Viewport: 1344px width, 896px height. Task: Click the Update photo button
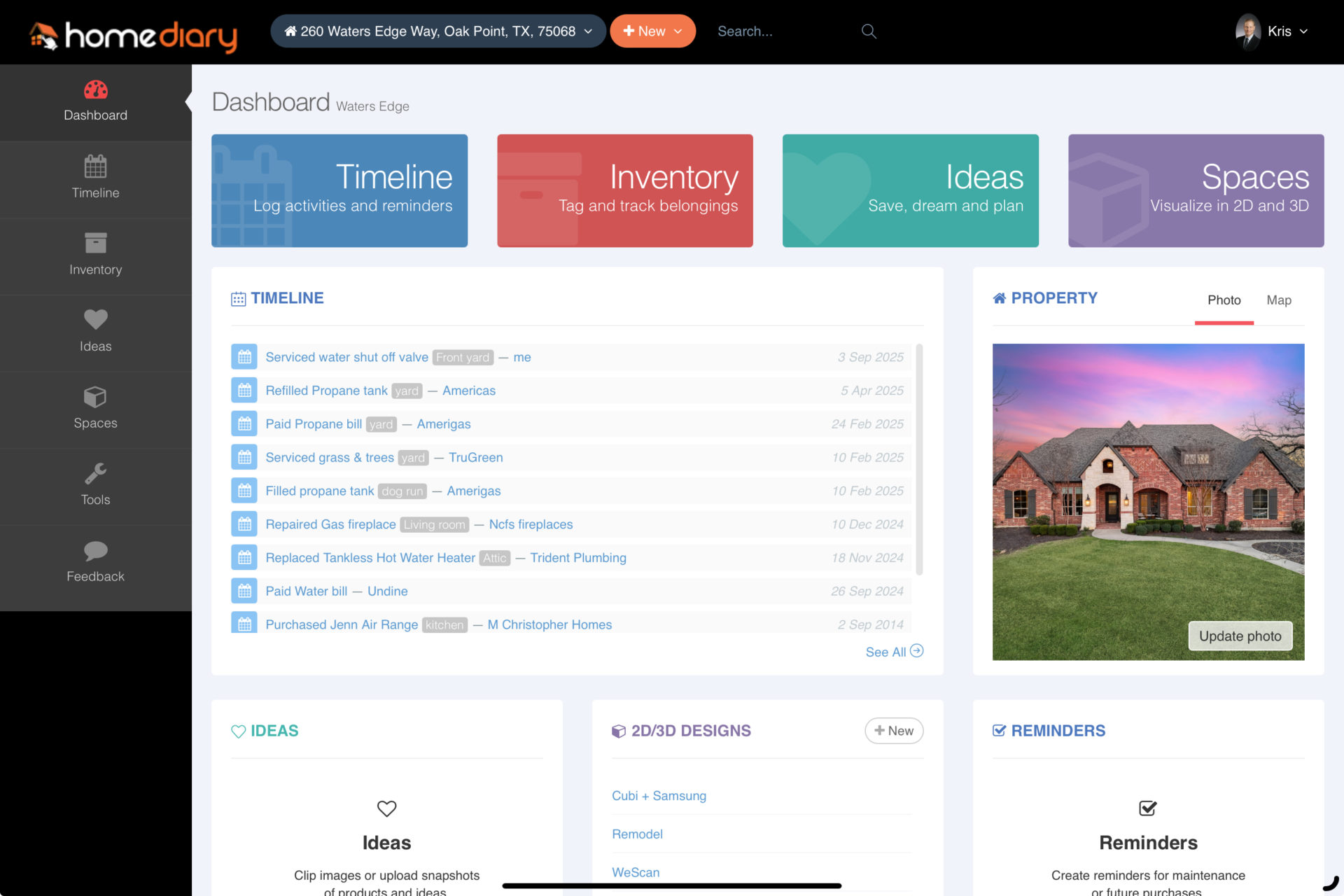coord(1240,636)
